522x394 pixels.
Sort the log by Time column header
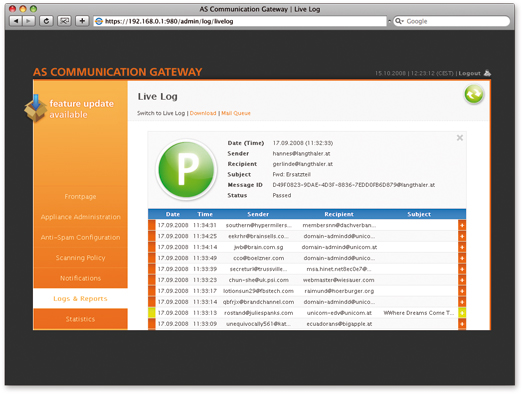click(x=205, y=214)
